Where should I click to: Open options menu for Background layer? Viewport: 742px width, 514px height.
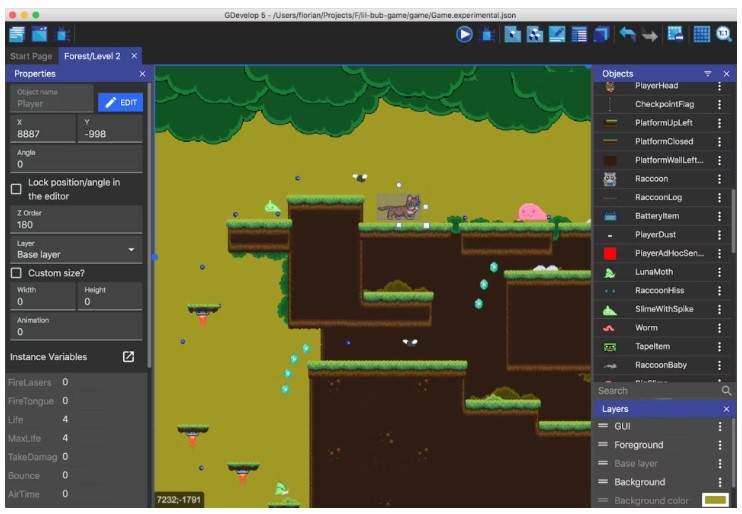pos(720,482)
